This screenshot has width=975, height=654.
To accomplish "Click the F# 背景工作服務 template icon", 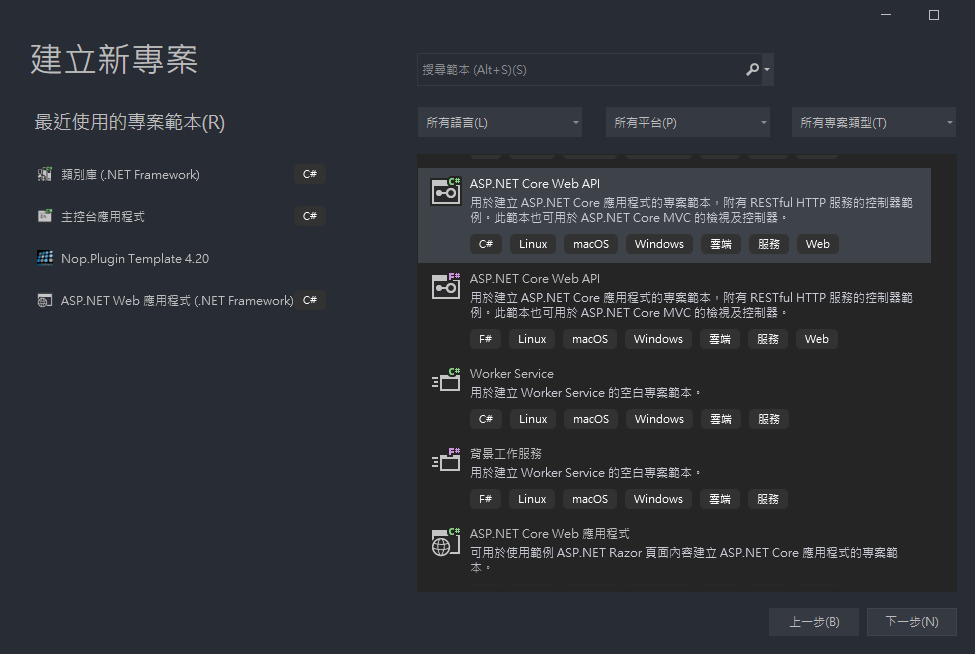I will pyautogui.click(x=446, y=461).
